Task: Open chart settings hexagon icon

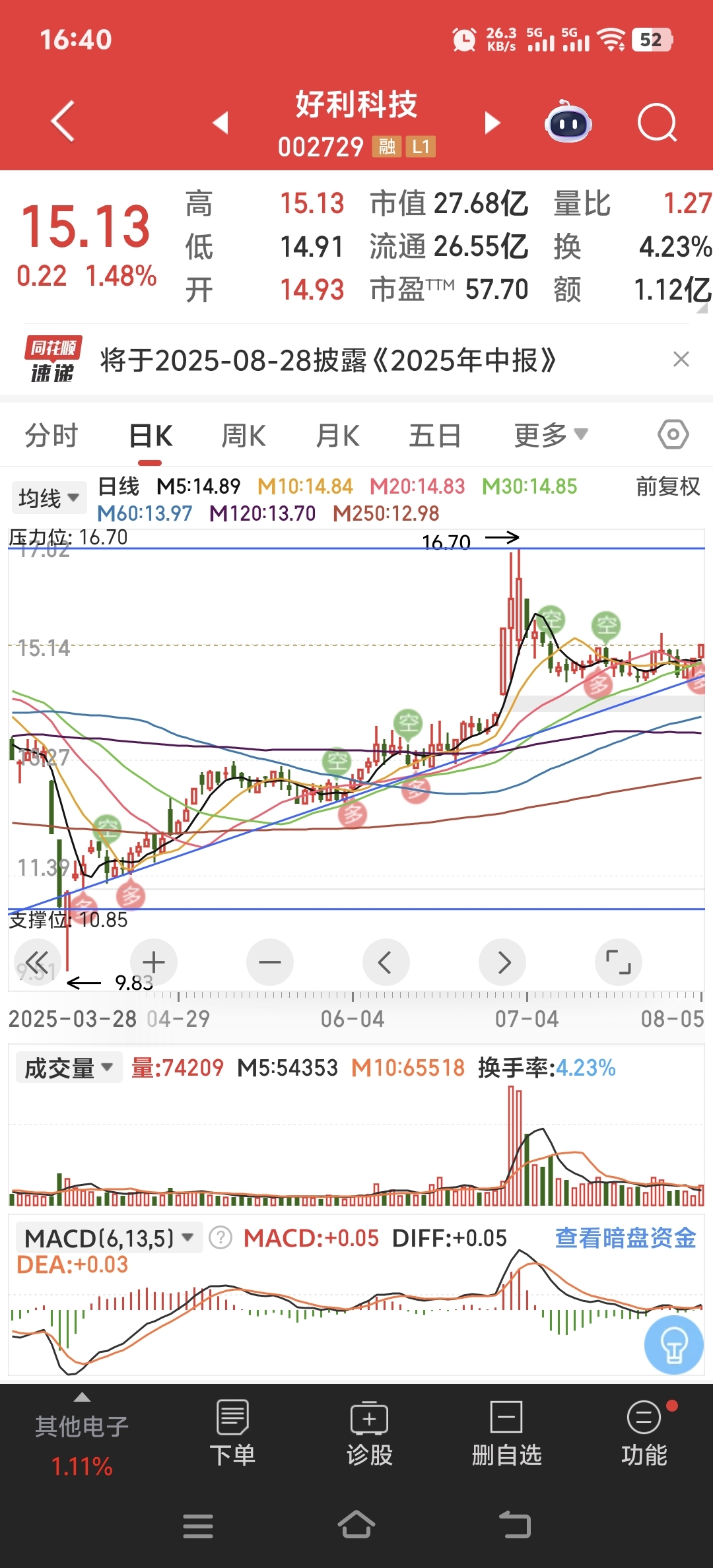Action: click(x=673, y=434)
